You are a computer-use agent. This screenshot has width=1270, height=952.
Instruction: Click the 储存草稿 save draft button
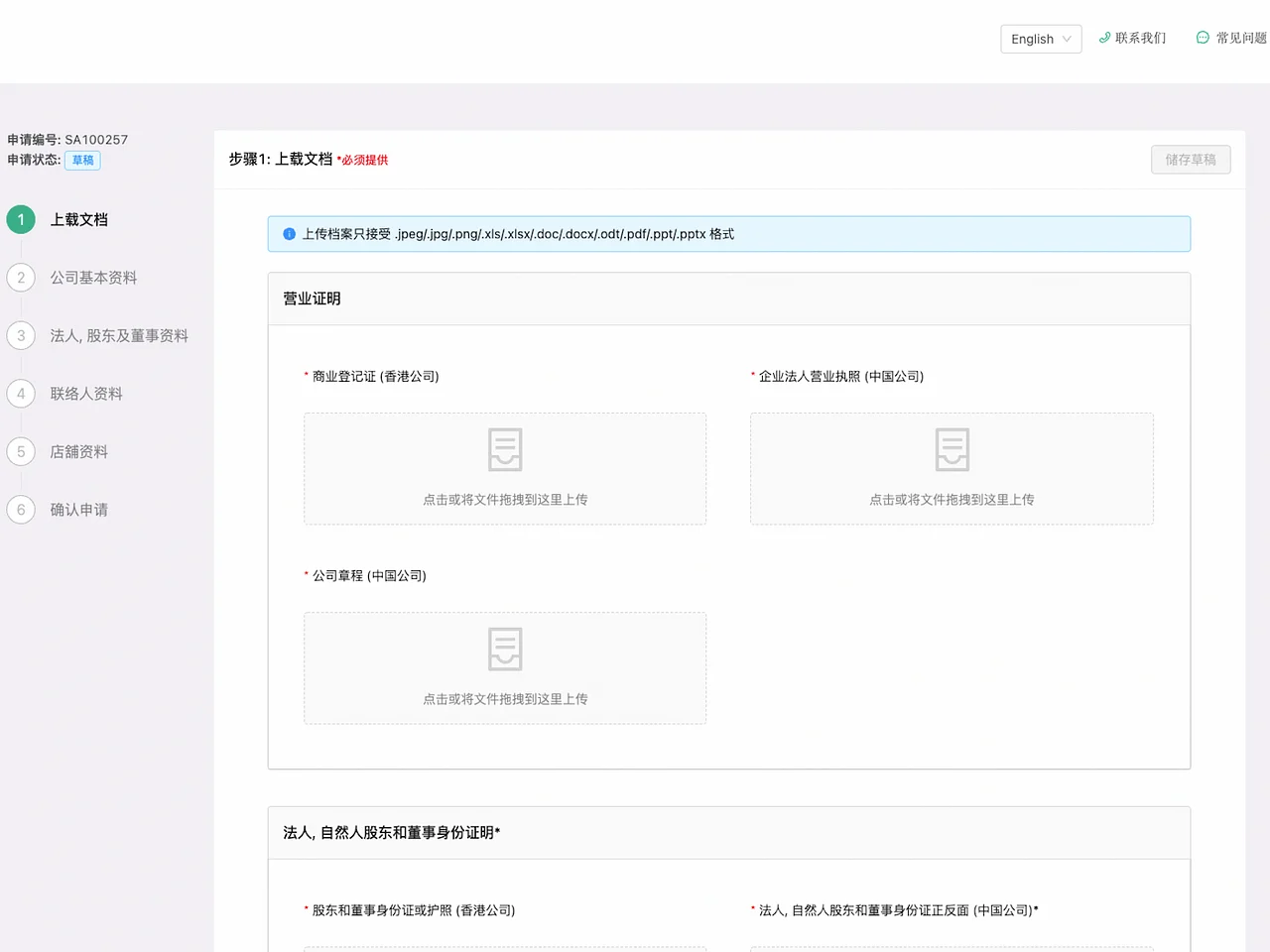point(1190,159)
